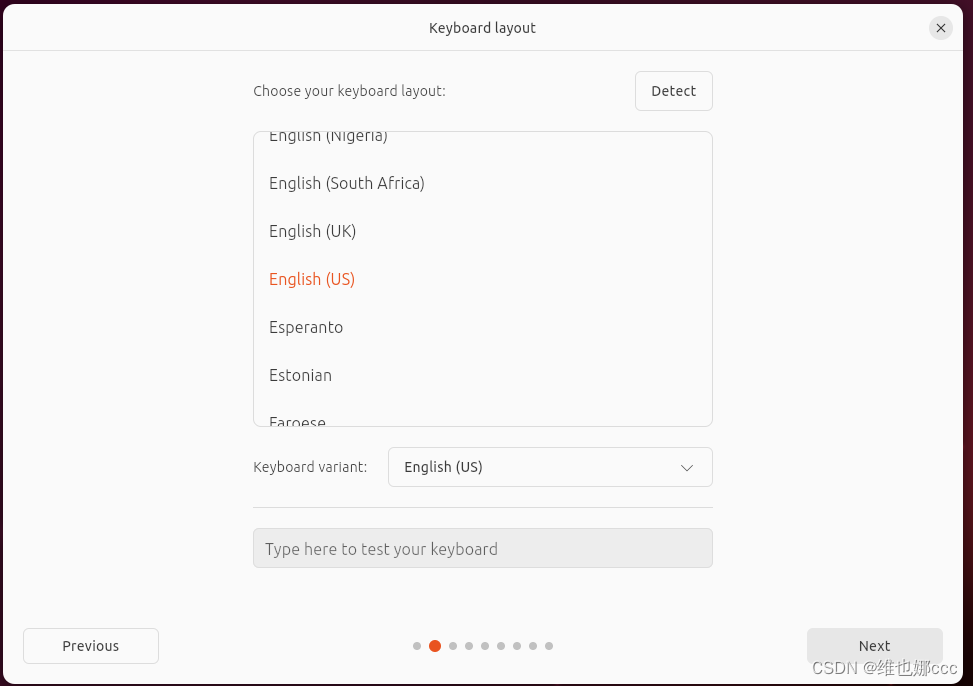
Task: Select English (UK) from the layout list
Action: [312, 231]
